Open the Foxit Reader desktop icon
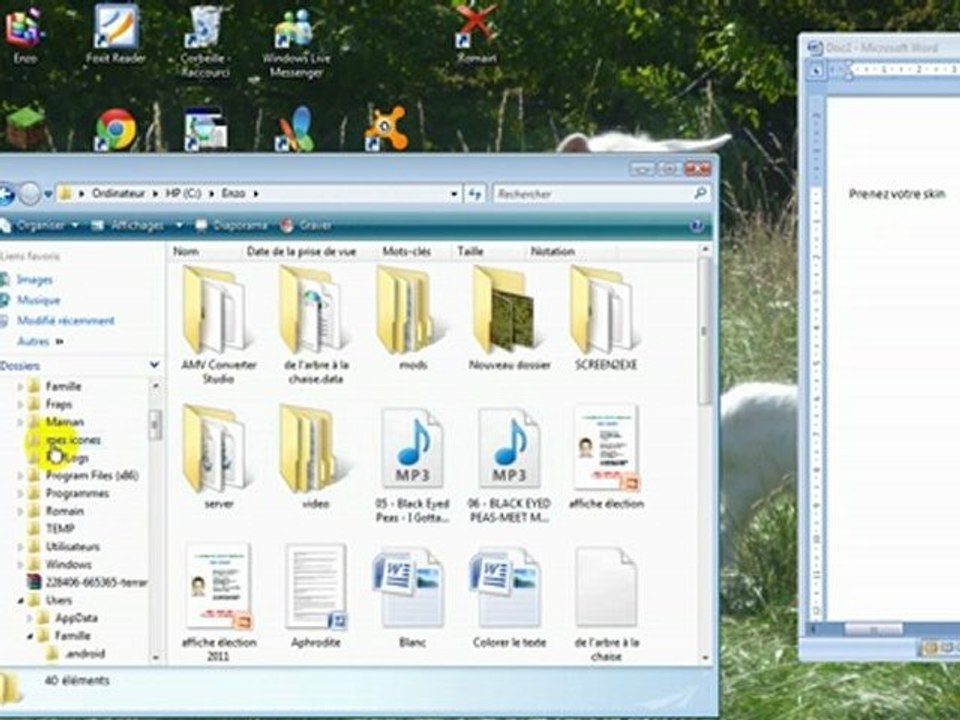960x720 pixels. 116,34
